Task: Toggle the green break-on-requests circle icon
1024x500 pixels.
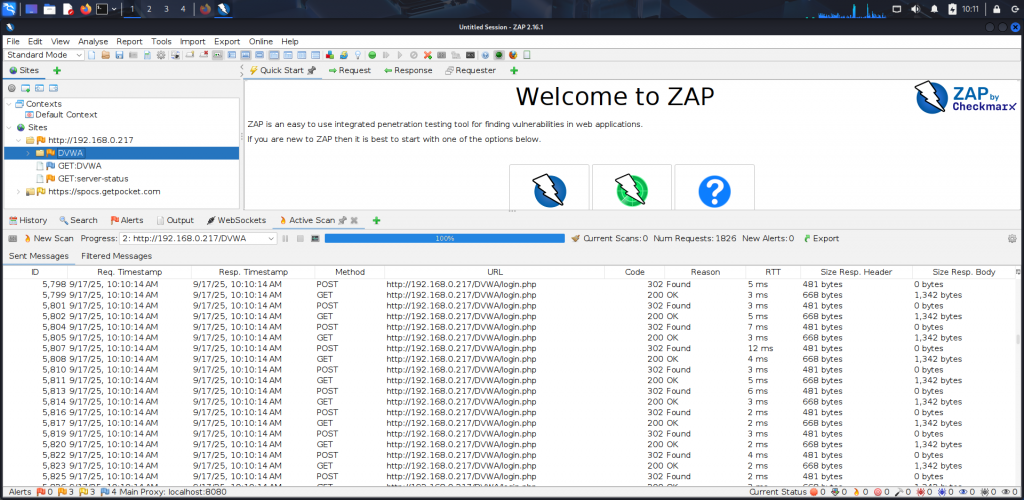Action: click(x=372, y=55)
